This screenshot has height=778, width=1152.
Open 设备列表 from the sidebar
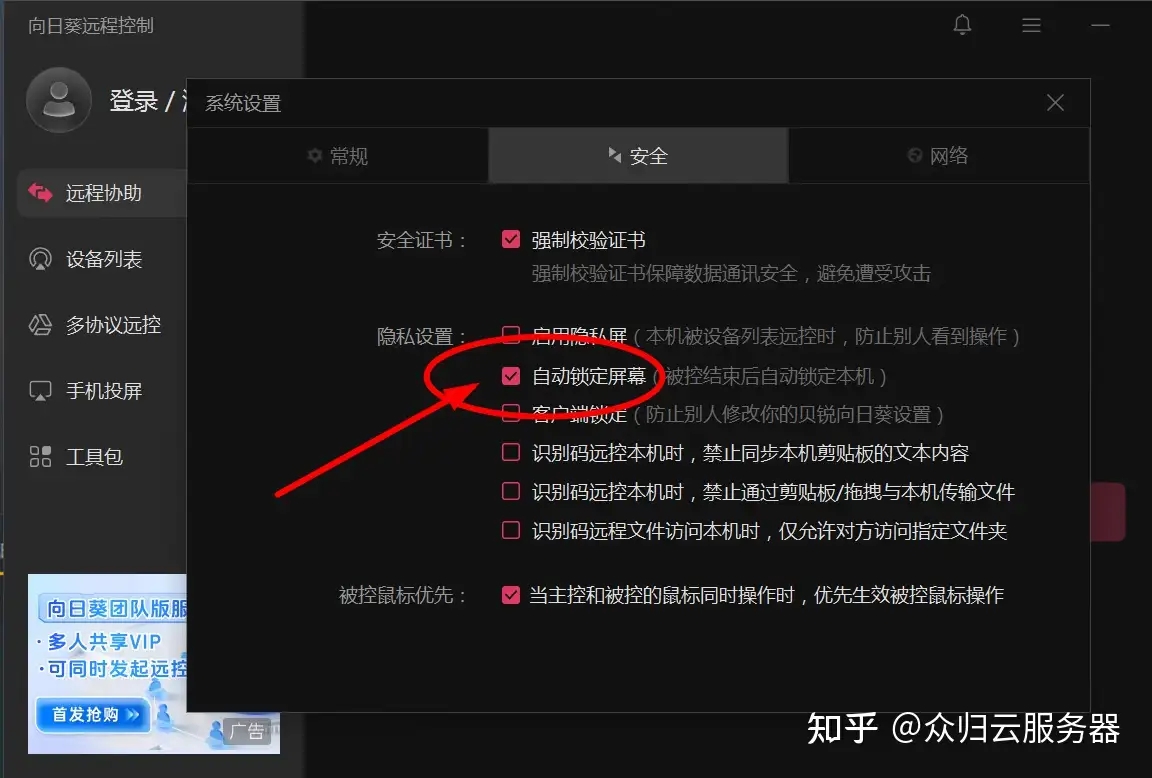[x=103, y=260]
